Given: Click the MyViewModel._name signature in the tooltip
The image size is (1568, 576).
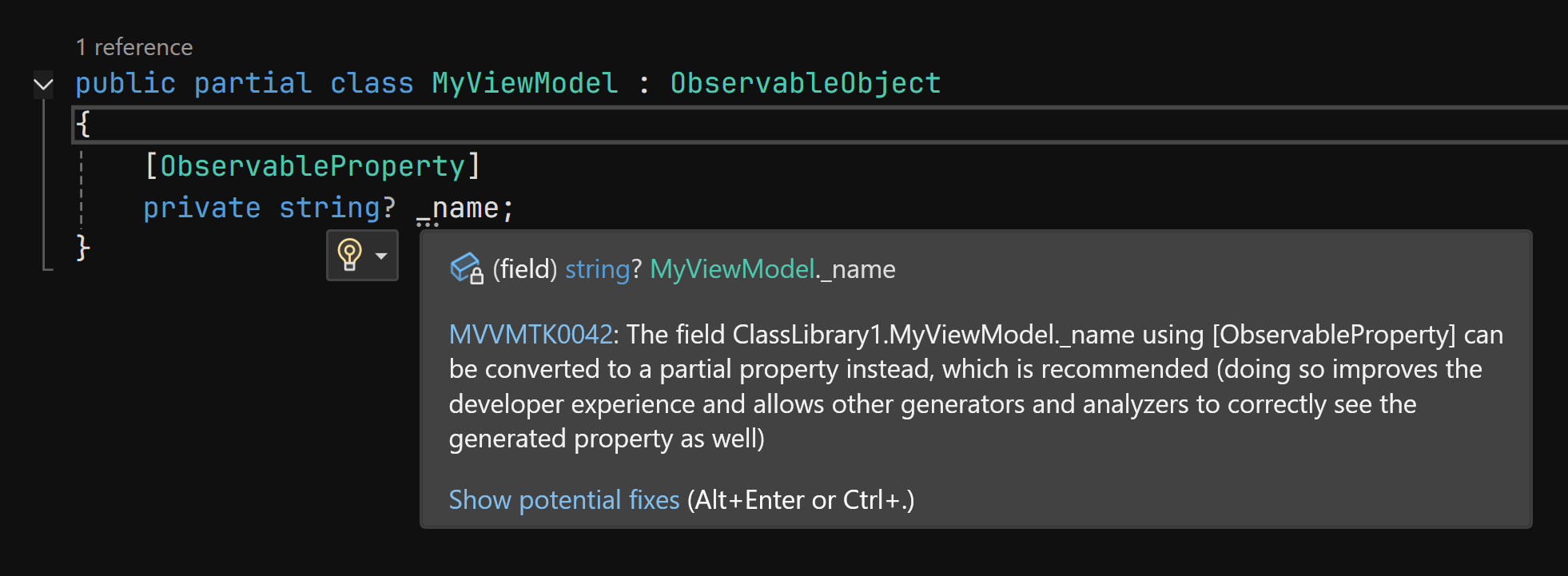Looking at the screenshot, I should (x=772, y=269).
